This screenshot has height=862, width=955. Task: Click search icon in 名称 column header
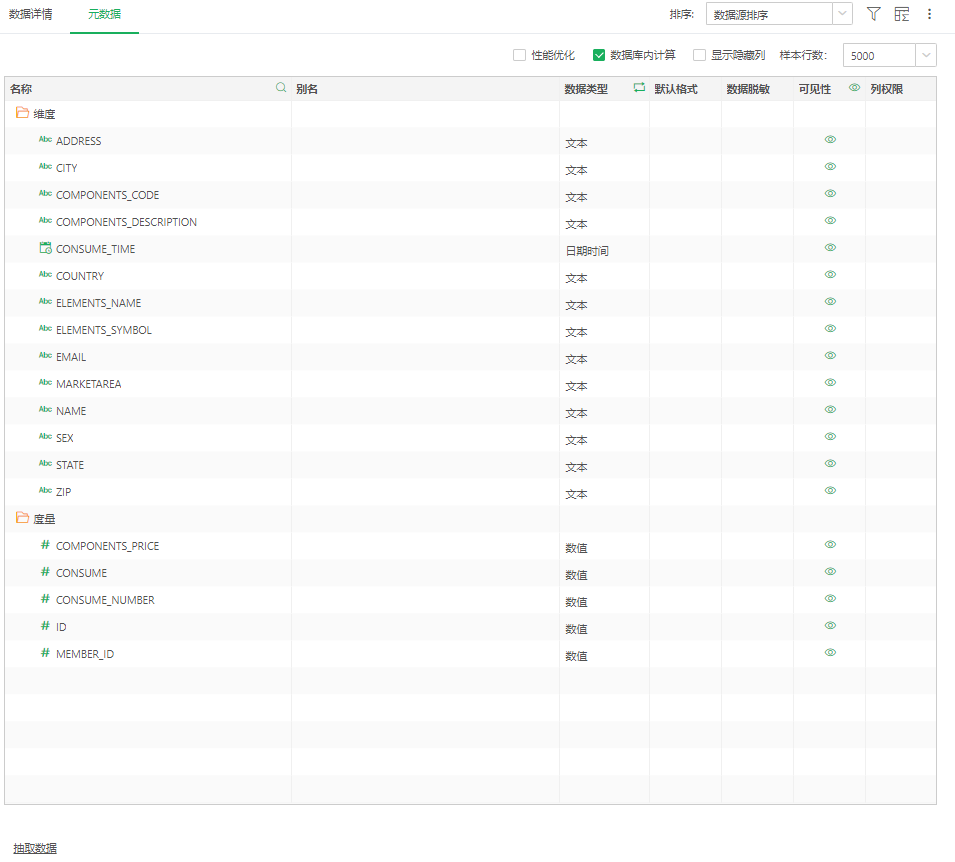[281, 88]
